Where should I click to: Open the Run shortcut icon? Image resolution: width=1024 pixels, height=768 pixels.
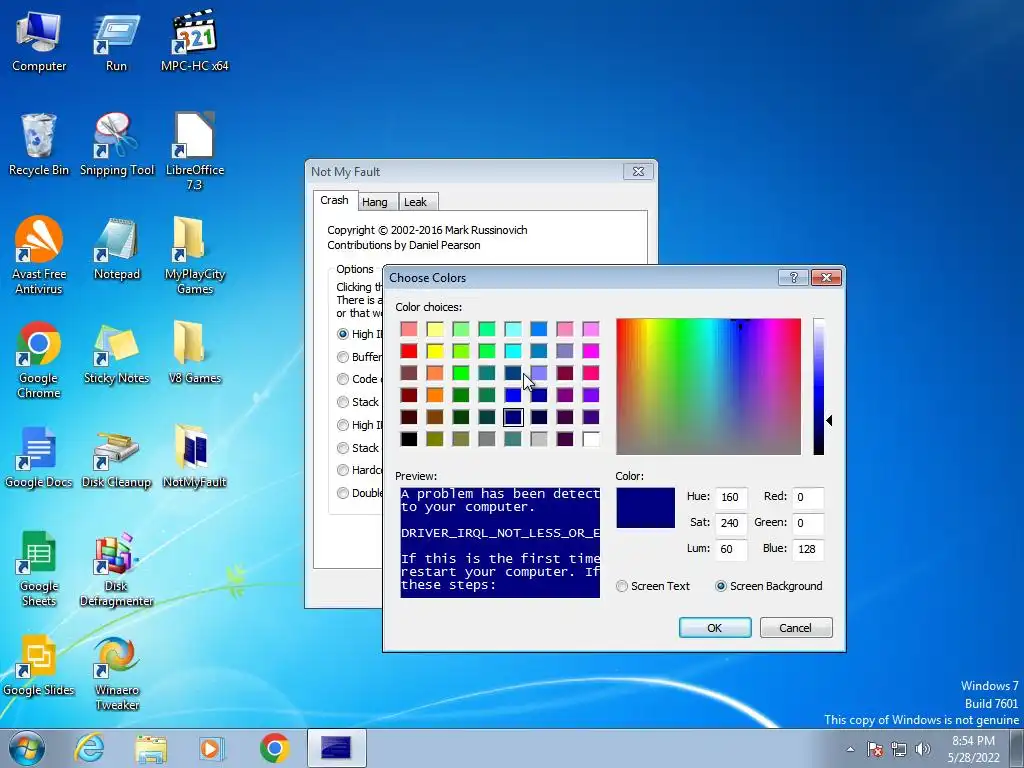click(x=116, y=41)
